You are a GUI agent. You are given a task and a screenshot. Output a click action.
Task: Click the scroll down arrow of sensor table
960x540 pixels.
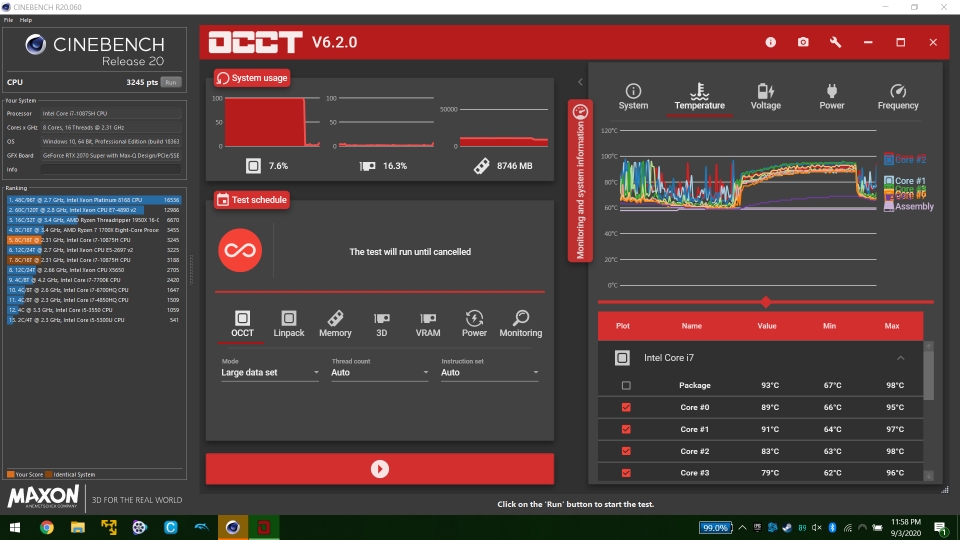pyautogui.click(x=928, y=476)
